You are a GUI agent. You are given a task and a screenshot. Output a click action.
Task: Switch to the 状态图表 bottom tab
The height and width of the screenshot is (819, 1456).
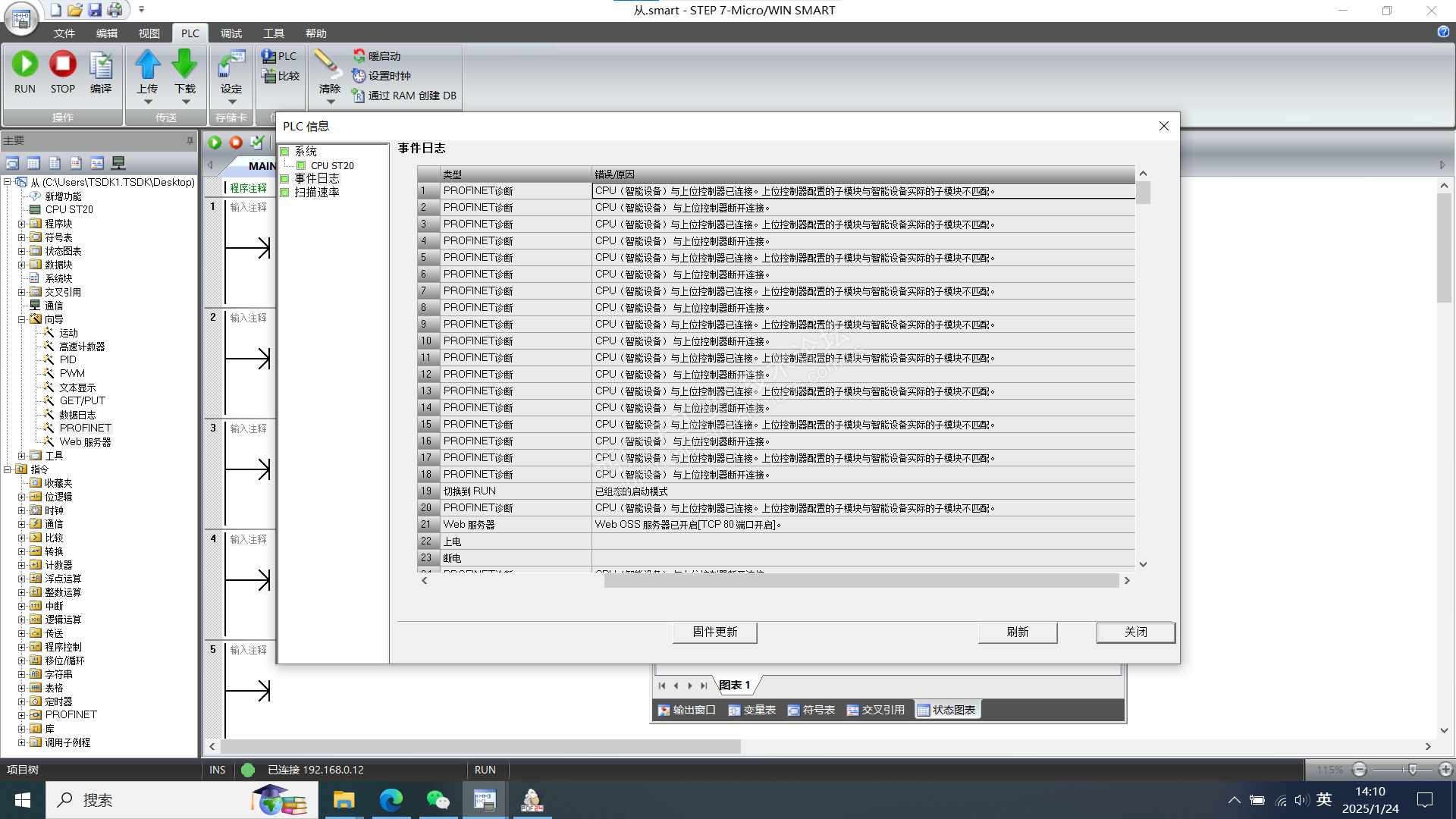(x=947, y=710)
